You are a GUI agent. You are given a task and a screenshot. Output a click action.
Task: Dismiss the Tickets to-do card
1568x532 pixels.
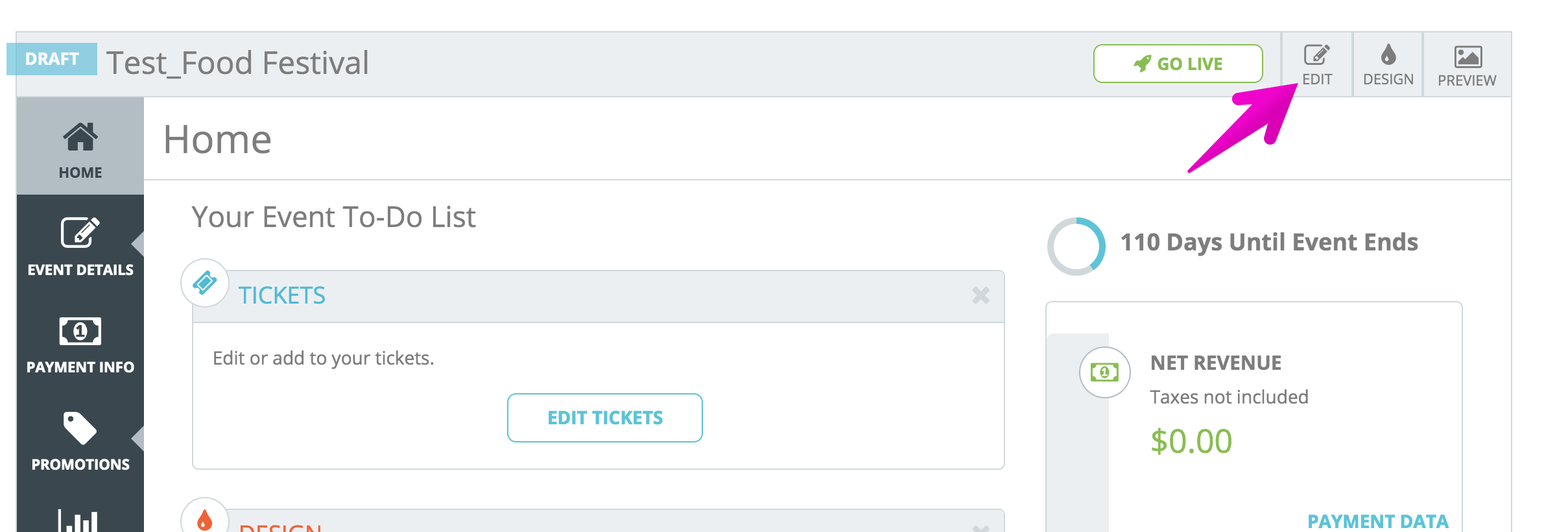(981, 296)
